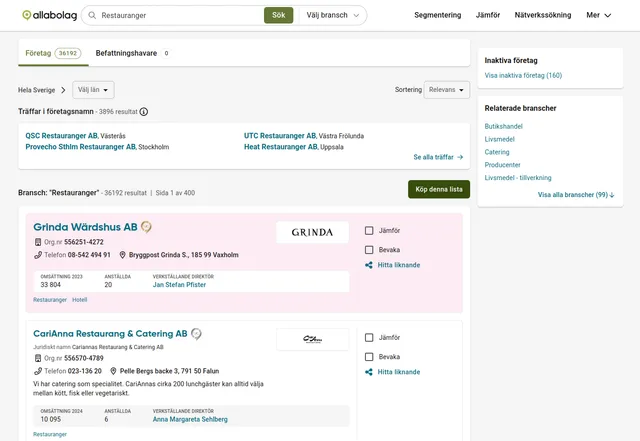The width and height of the screenshot is (640, 441).
Task: Click the search magnifier icon
Action: [x=92, y=16]
